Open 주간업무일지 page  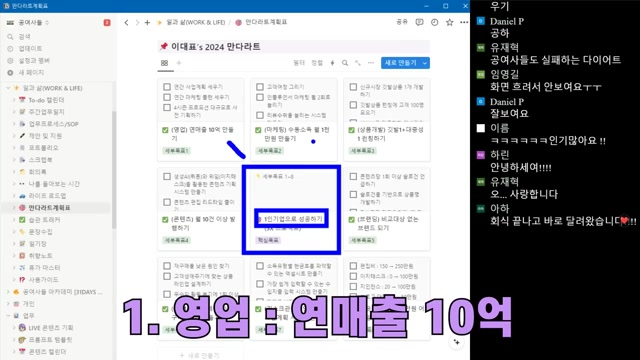[x=46, y=111]
